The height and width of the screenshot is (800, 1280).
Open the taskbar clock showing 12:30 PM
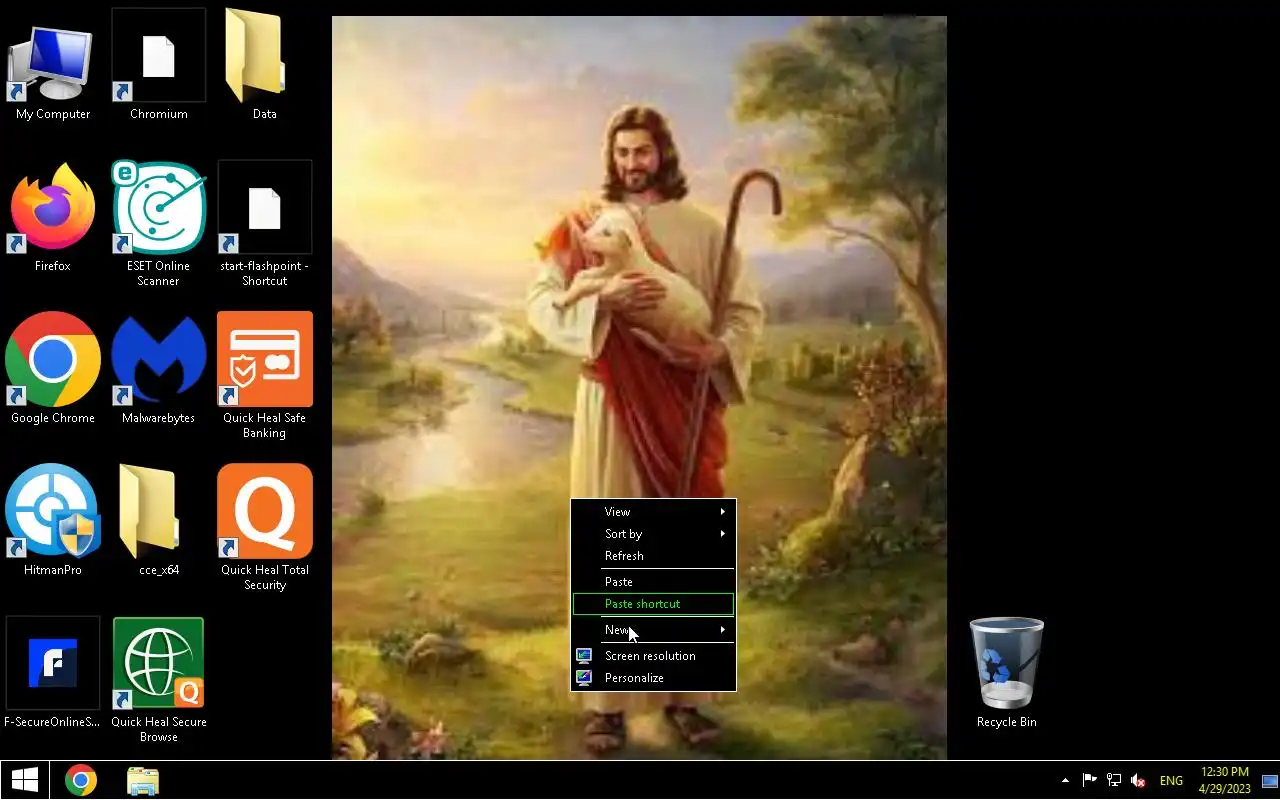tap(1224, 780)
